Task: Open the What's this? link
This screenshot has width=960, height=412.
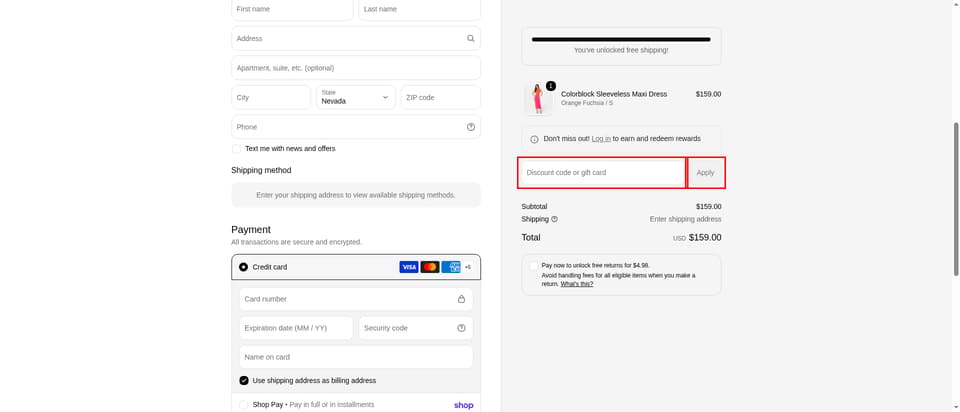Action: coord(577,284)
